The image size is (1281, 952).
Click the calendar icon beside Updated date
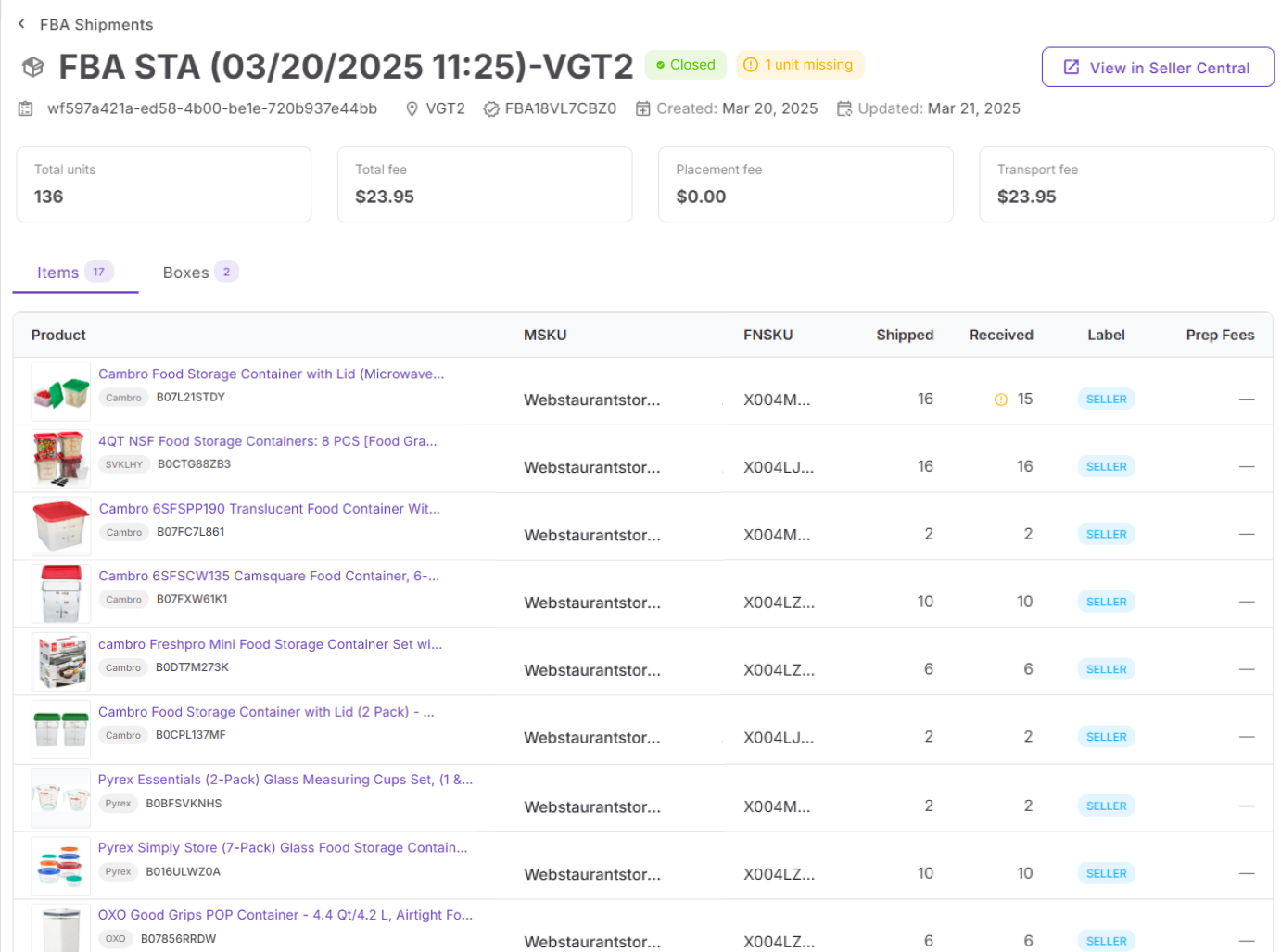click(844, 108)
